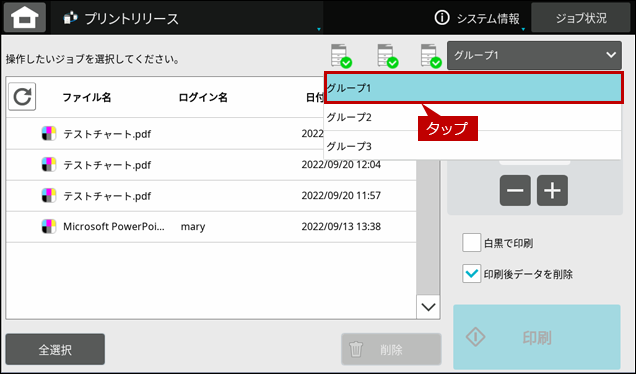Go to the home screen
The height and width of the screenshot is (374, 636).
(x=25, y=17)
